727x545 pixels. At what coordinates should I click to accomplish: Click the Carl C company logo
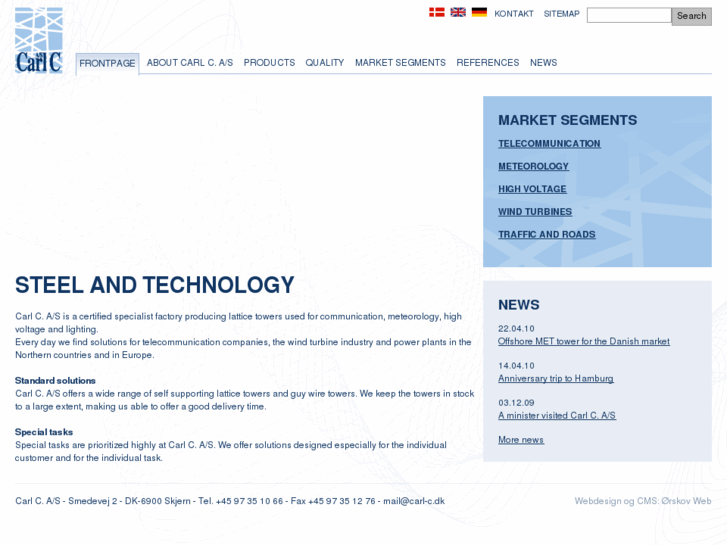38,41
